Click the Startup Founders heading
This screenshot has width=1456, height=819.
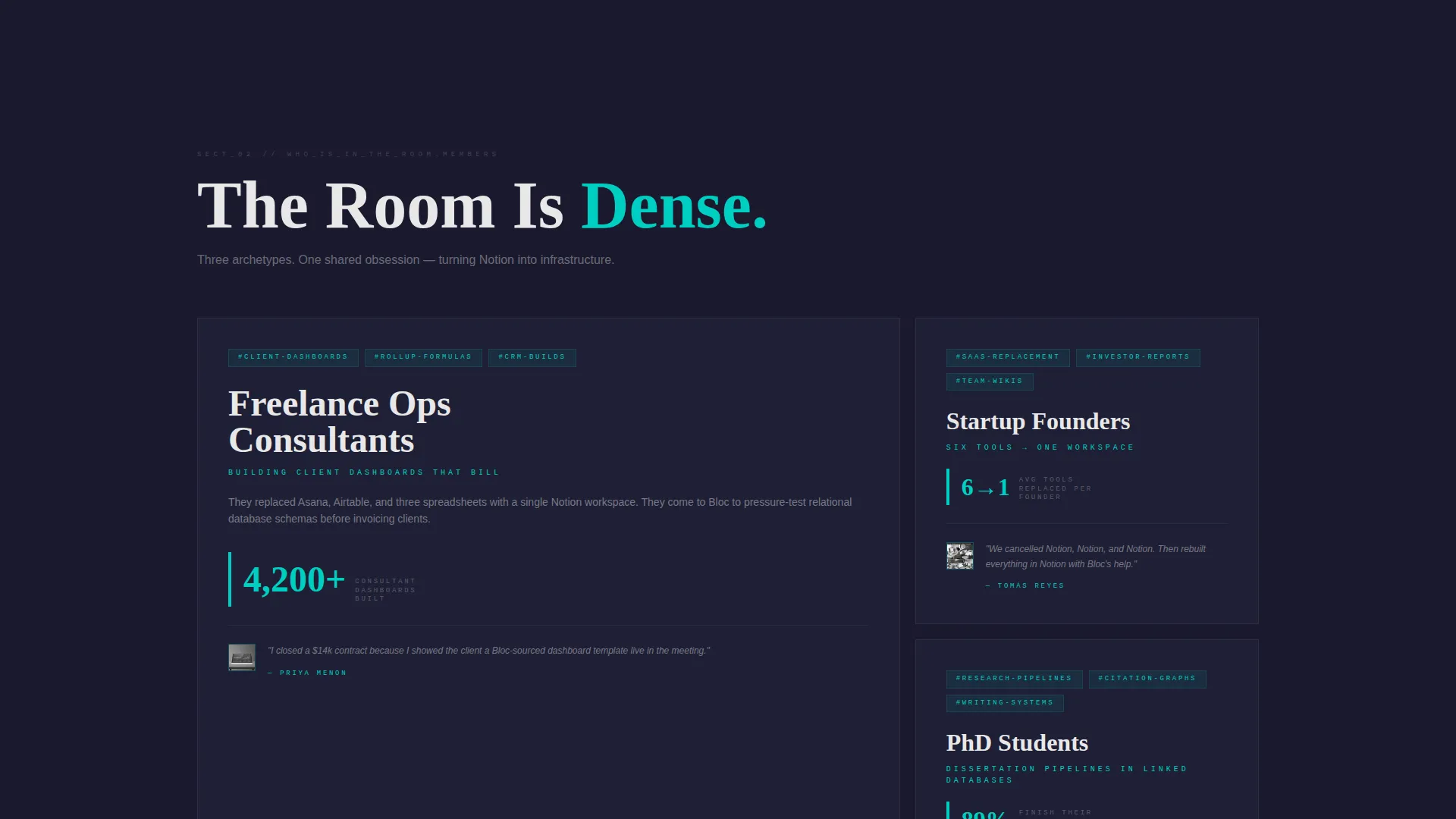[x=1038, y=422]
